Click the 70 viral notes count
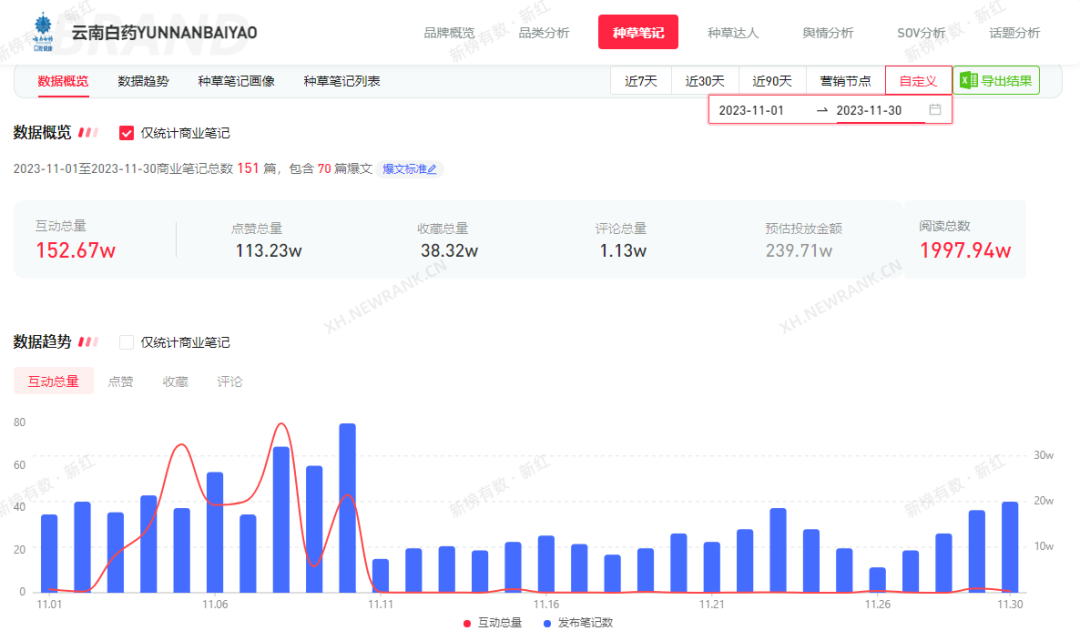The image size is (1080, 641). click(x=324, y=169)
